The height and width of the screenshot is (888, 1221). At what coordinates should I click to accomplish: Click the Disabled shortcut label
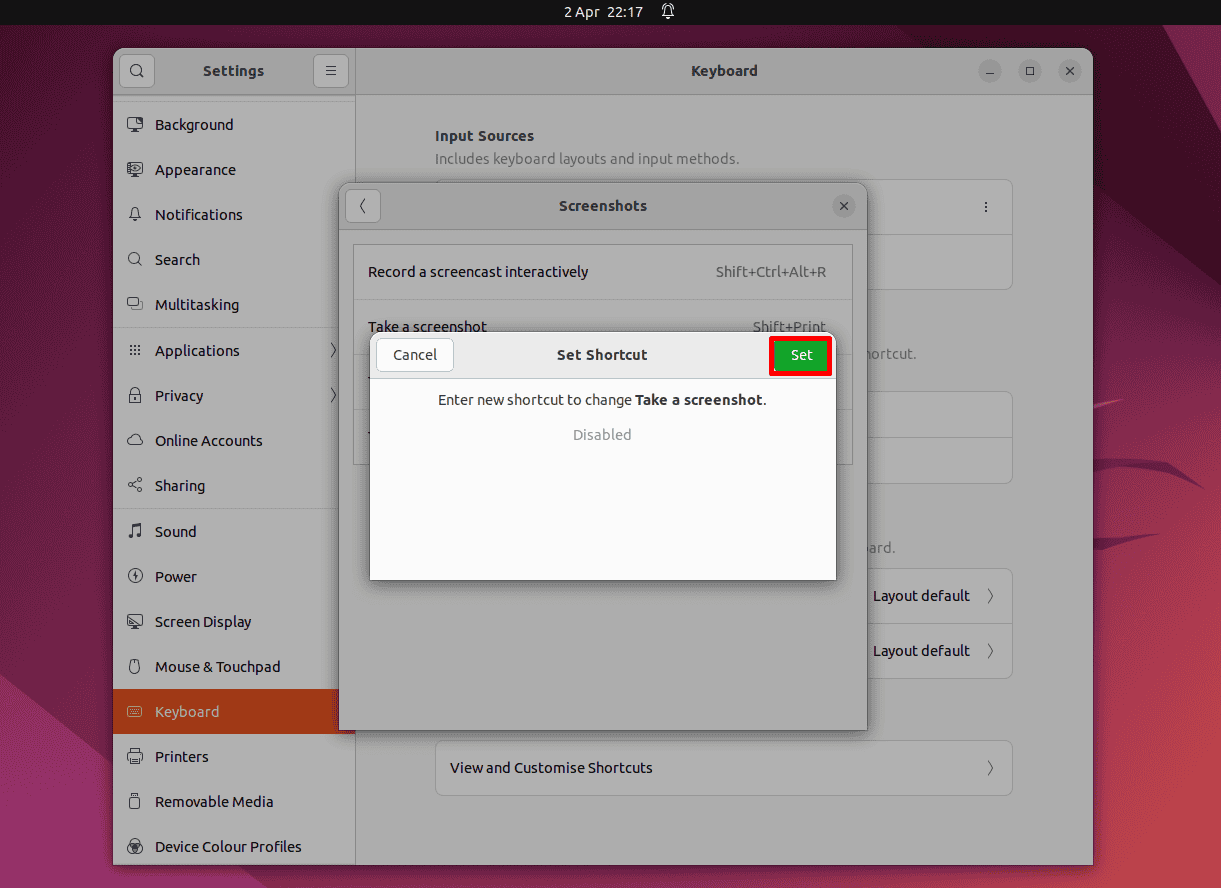[602, 435]
